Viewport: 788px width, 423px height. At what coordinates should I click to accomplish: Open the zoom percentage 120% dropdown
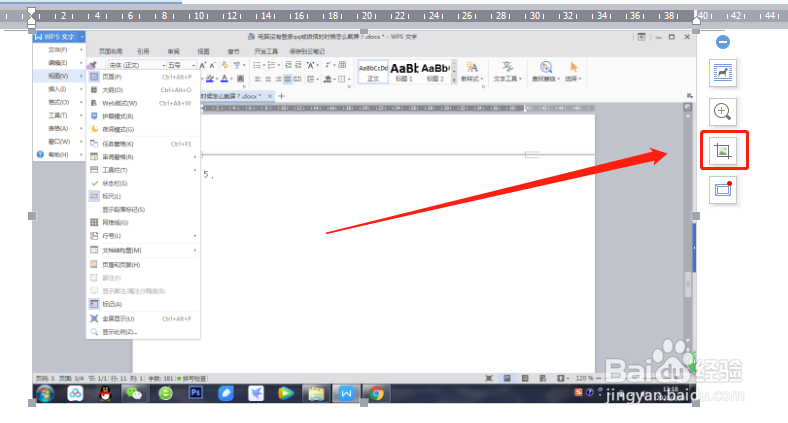584,378
